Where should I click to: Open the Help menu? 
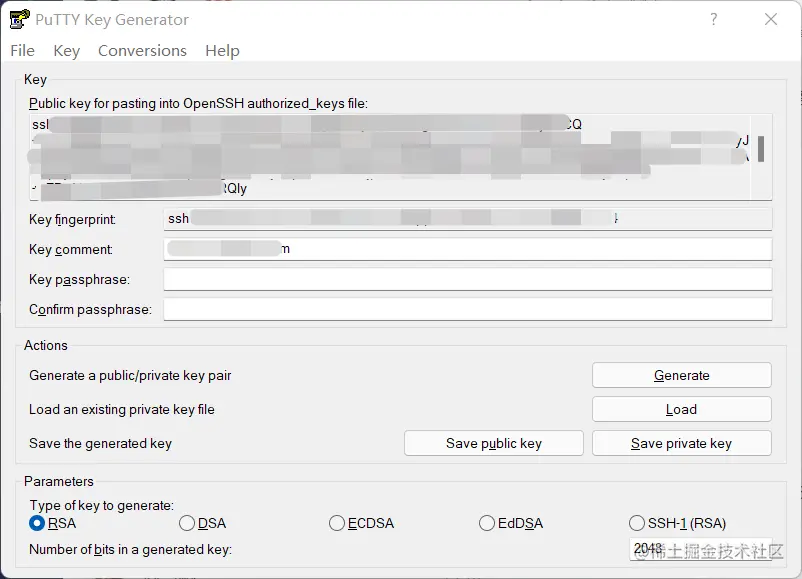(222, 51)
